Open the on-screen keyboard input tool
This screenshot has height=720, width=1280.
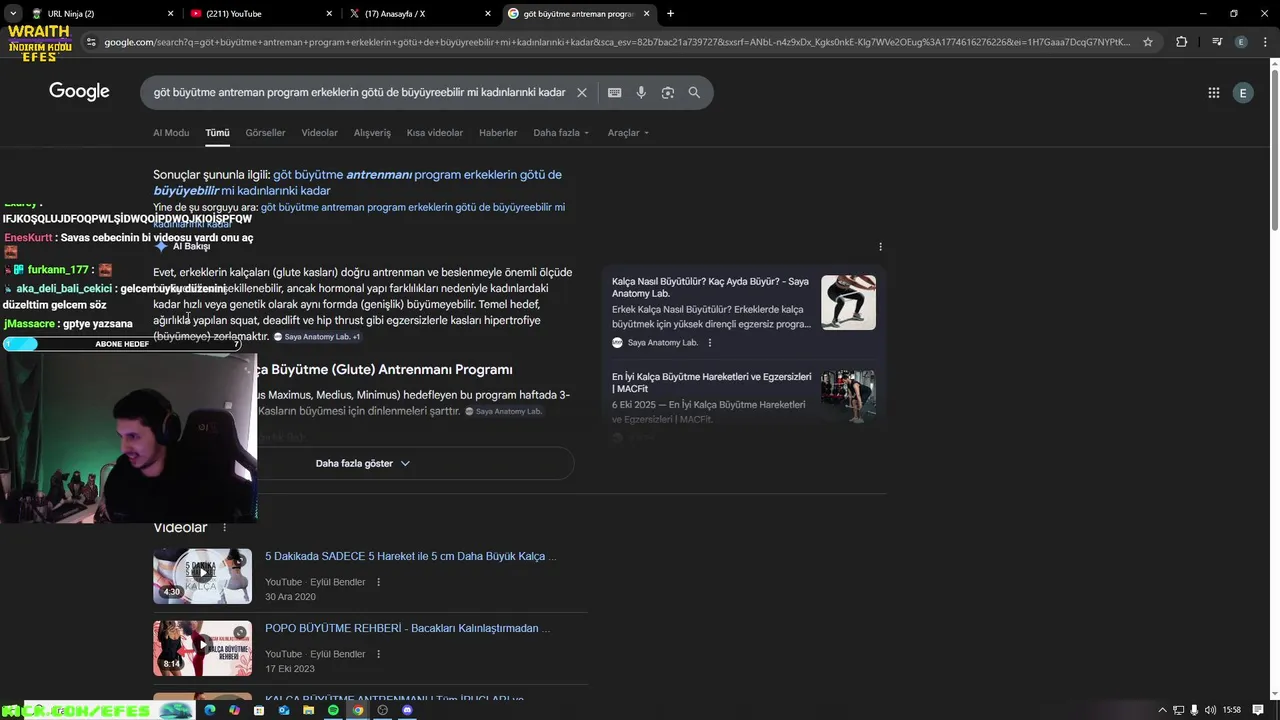tap(614, 92)
